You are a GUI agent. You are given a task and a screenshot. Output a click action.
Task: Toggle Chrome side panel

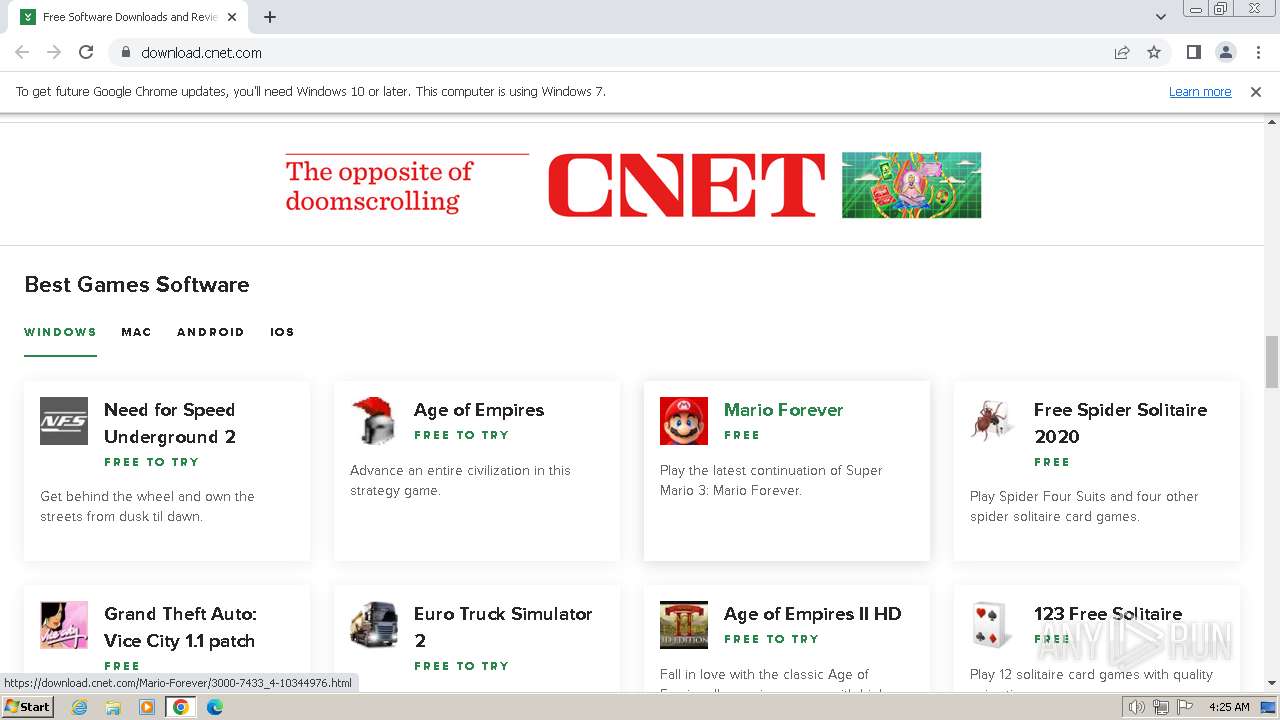pos(1193,52)
